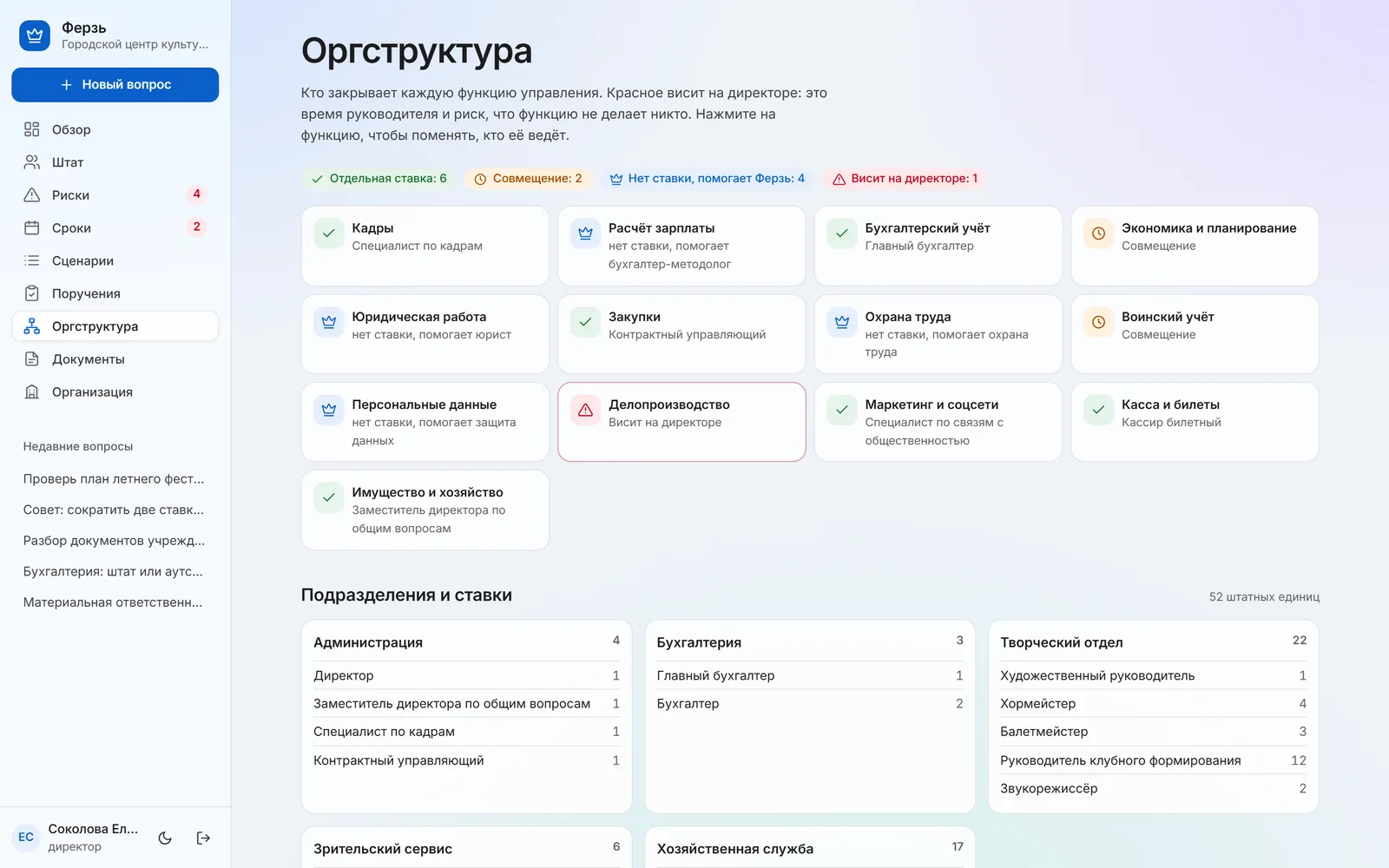Click checkmark icon on Бухгалтерский учёт card
The width and height of the screenshot is (1389, 868).
(x=842, y=233)
